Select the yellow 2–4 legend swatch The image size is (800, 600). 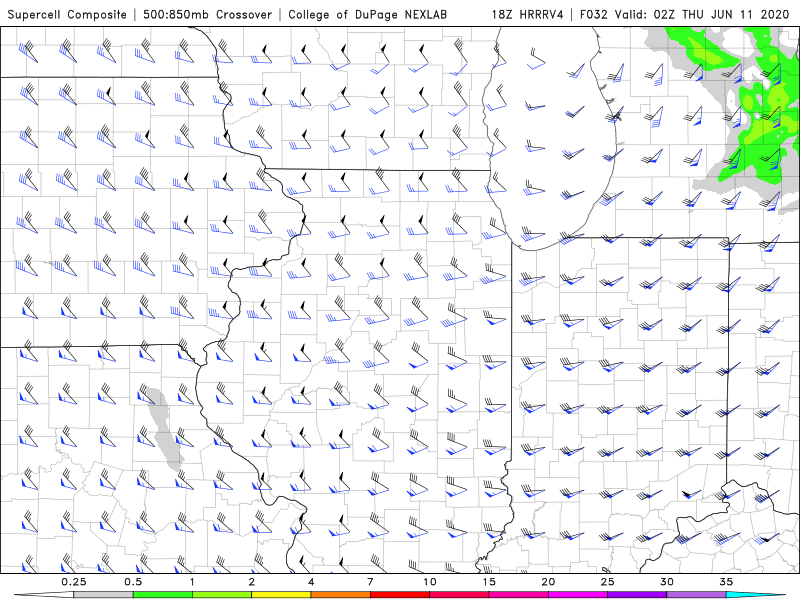281,595
